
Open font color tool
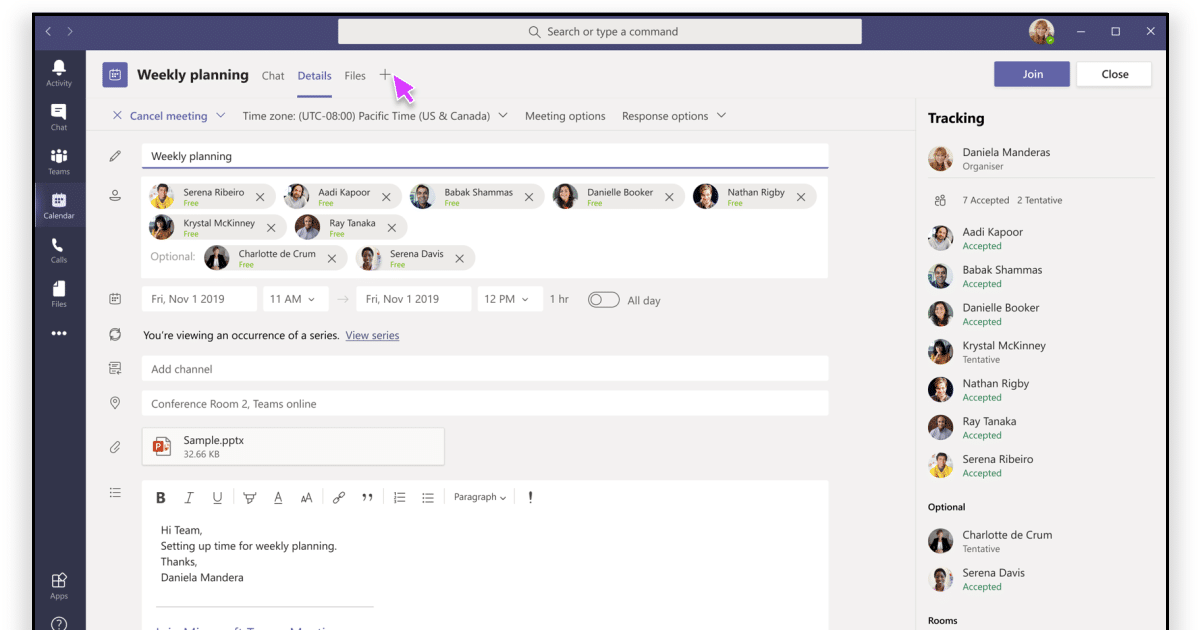pyautogui.click(x=278, y=498)
